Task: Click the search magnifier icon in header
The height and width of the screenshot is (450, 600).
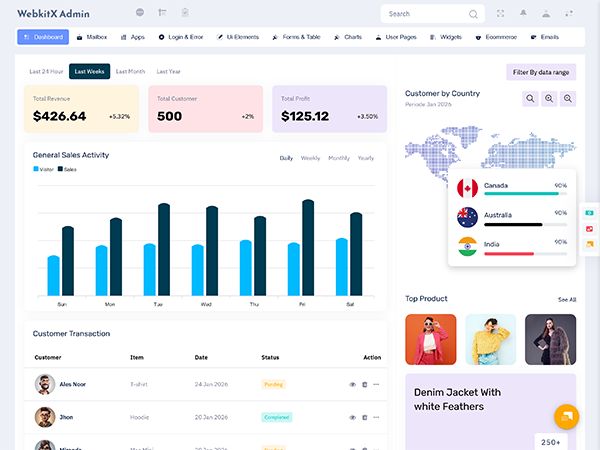Action: click(x=473, y=14)
